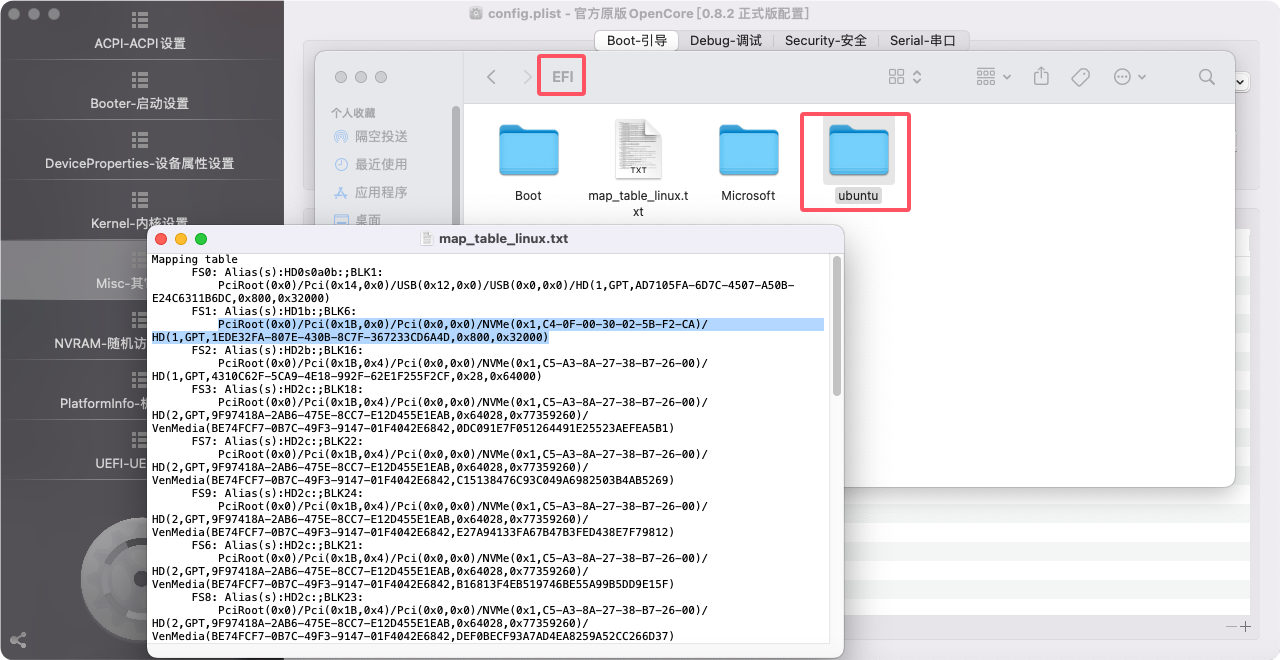The height and width of the screenshot is (660, 1280).
Task: Minimize the map_table_linux.txt window
Action: coord(181,239)
